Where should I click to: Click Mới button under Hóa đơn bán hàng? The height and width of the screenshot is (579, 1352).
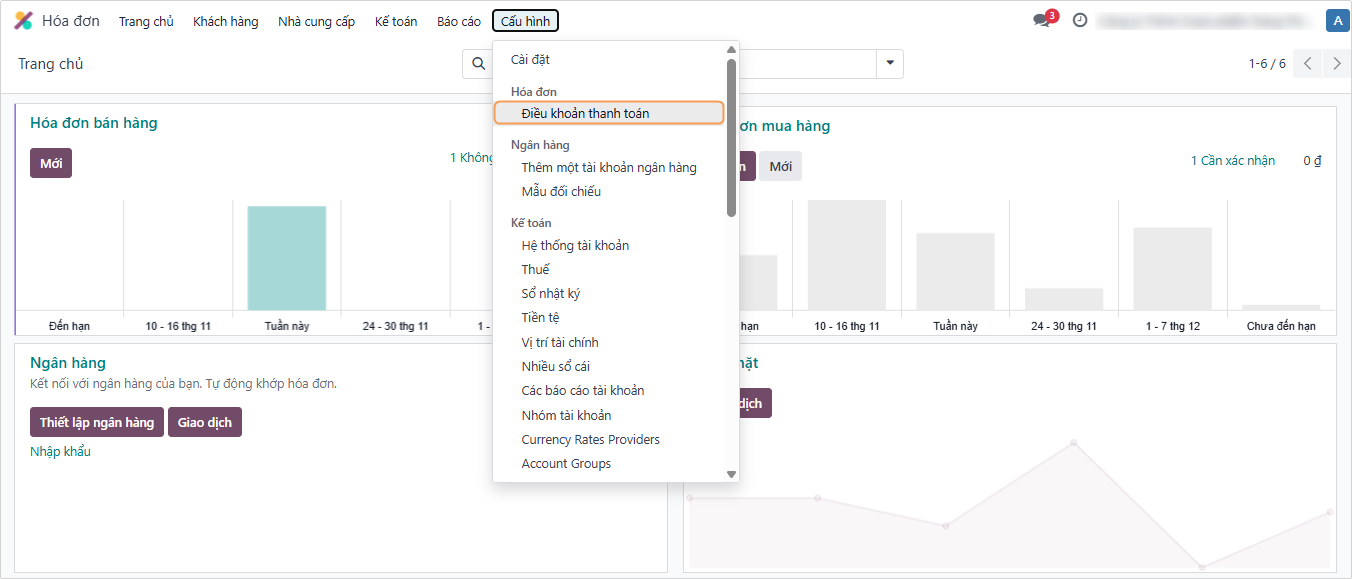click(x=51, y=163)
